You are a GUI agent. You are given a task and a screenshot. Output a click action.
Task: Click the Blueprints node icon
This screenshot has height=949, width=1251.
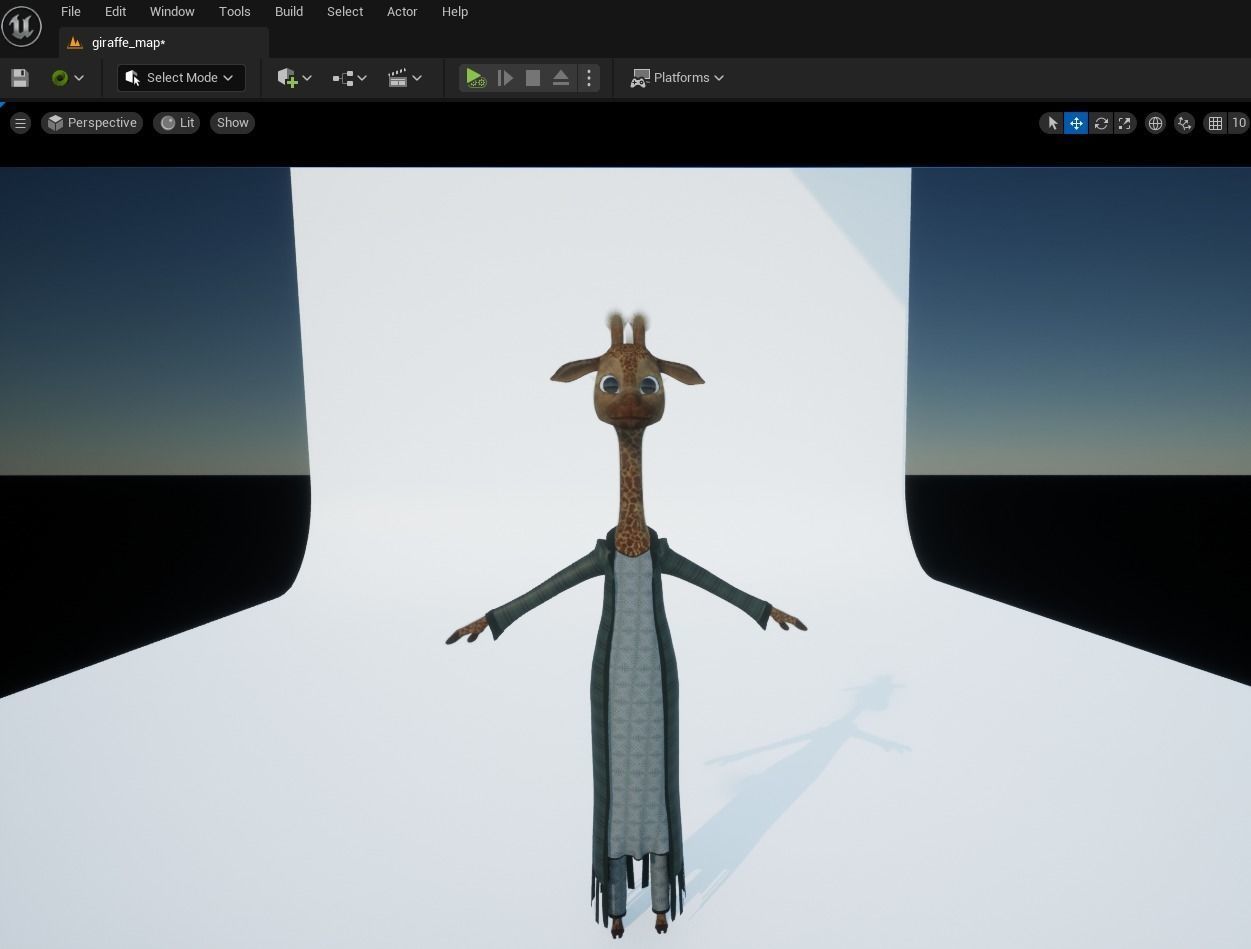click(x=343, y=78)
